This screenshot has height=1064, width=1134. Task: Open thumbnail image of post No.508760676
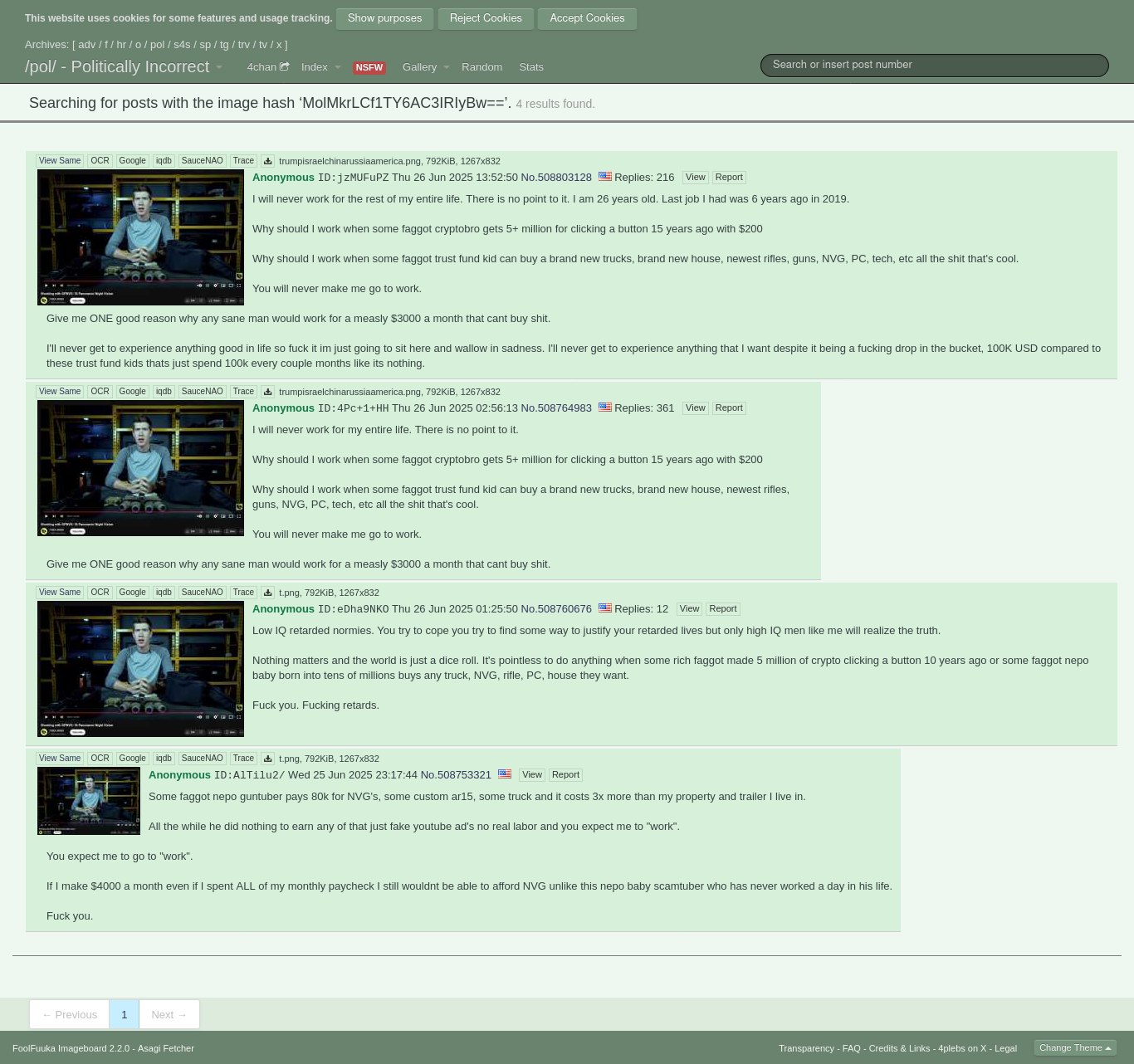click(x=140, y=669)
